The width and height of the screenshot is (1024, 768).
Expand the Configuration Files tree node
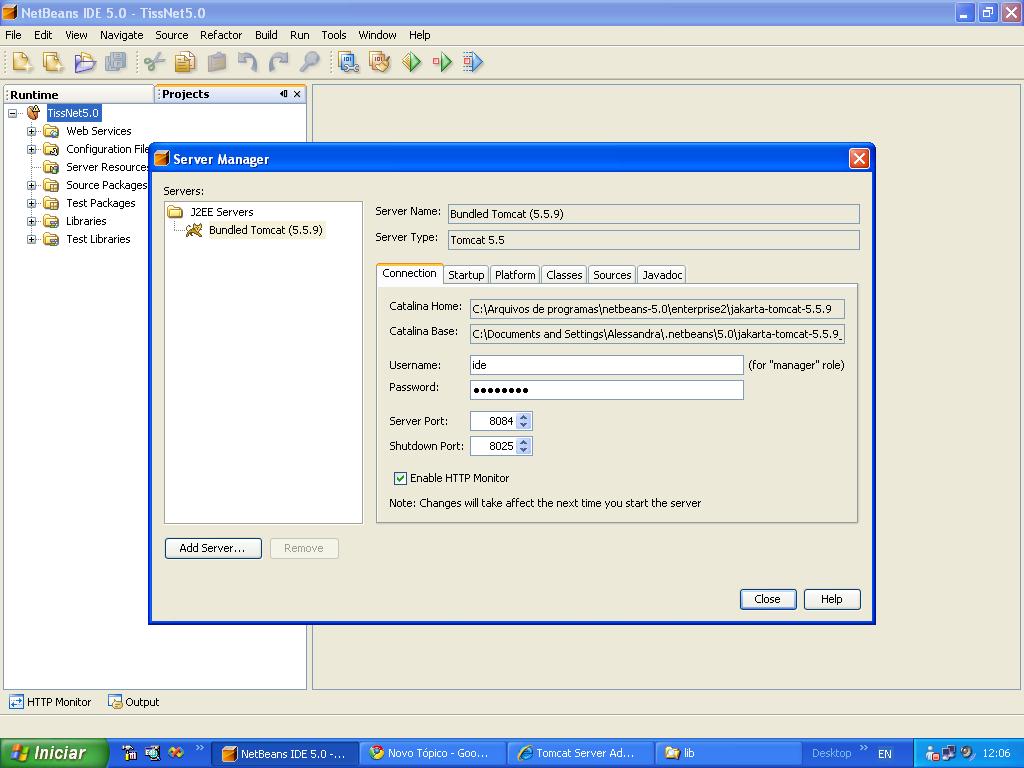tap(31, 150)
